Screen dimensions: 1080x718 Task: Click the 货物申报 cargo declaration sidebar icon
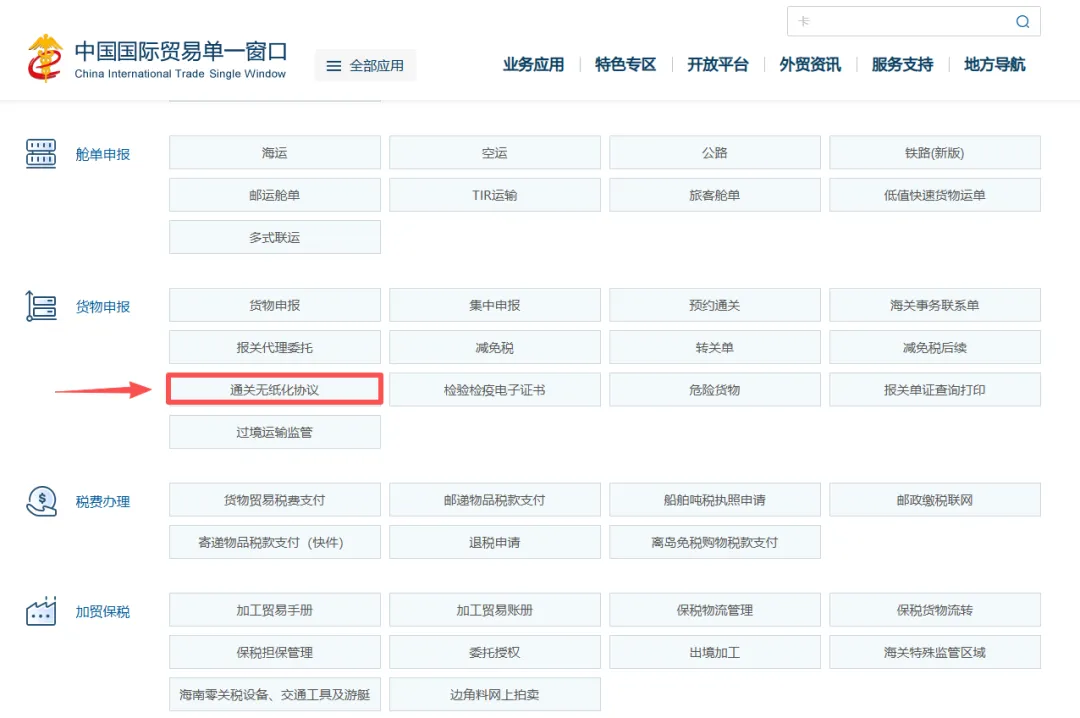pos(40,306)
